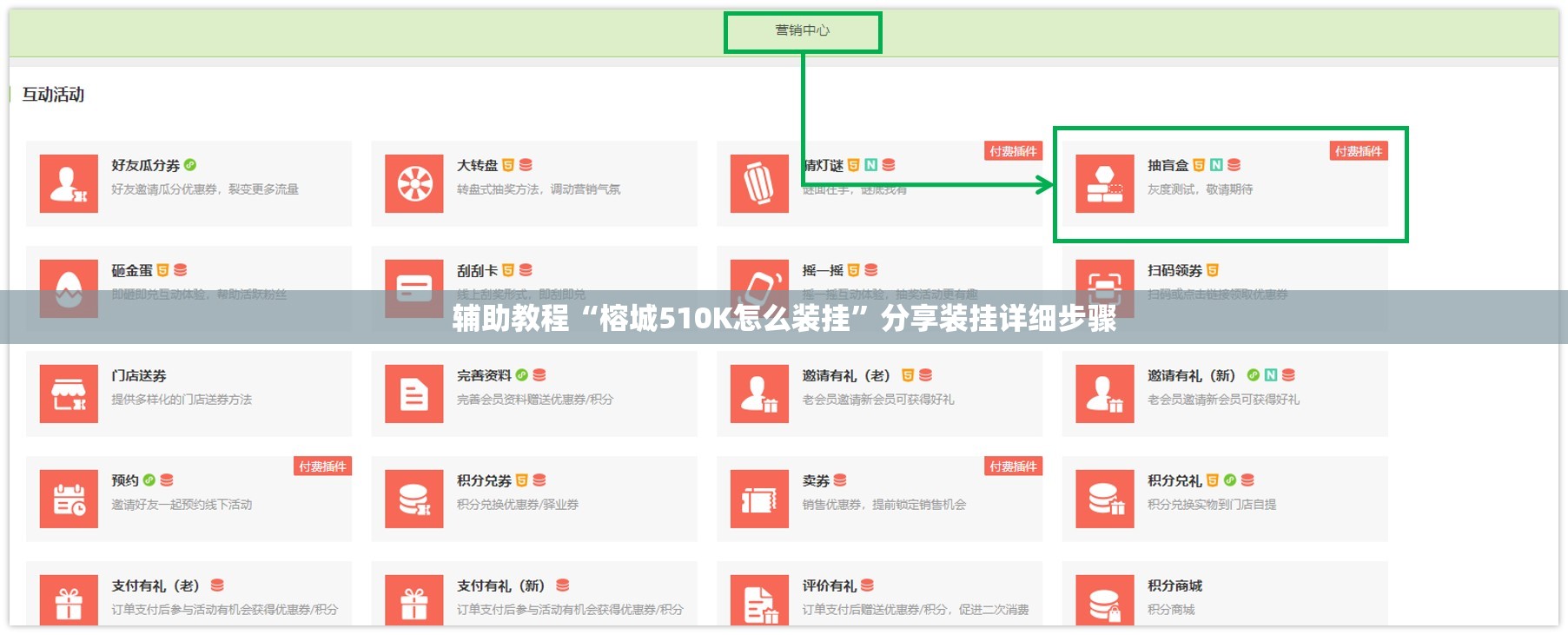Click text 积分兑换优惠券/释业券
The height and width of the screenshot is (635, 1568).
(x=518, y=505)
